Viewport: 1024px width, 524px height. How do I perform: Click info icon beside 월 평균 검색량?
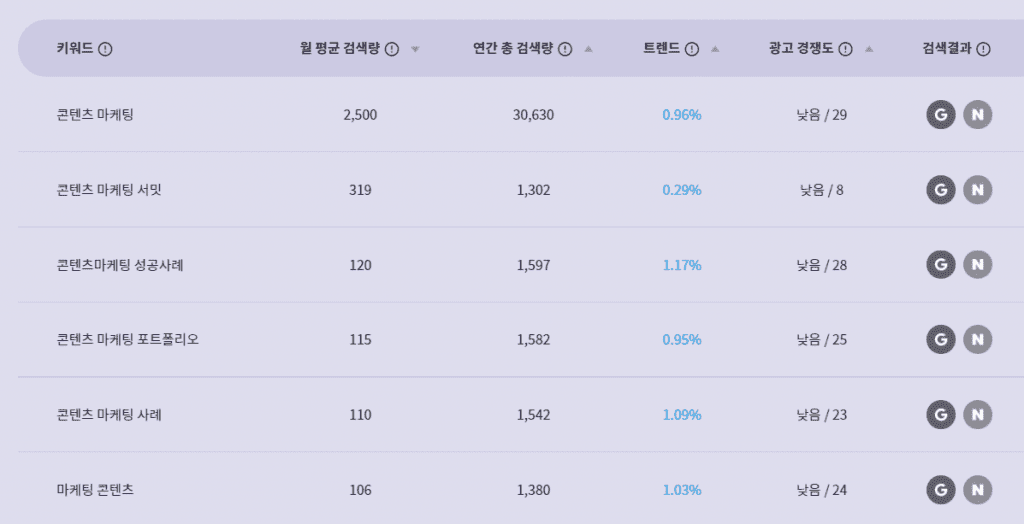[392, 49]
